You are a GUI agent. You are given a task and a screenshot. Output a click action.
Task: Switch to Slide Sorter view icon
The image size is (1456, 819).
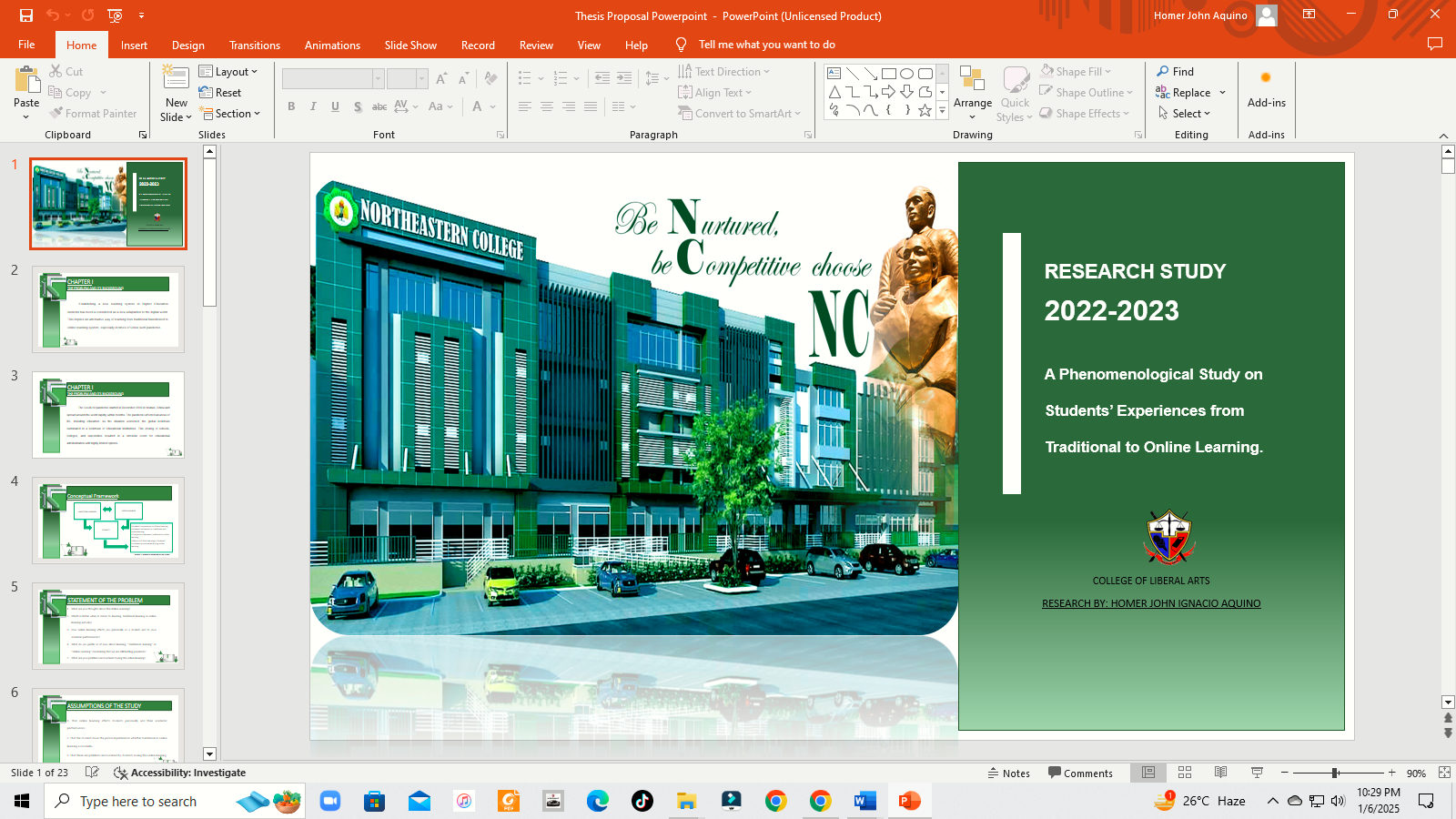point(1184,773)
